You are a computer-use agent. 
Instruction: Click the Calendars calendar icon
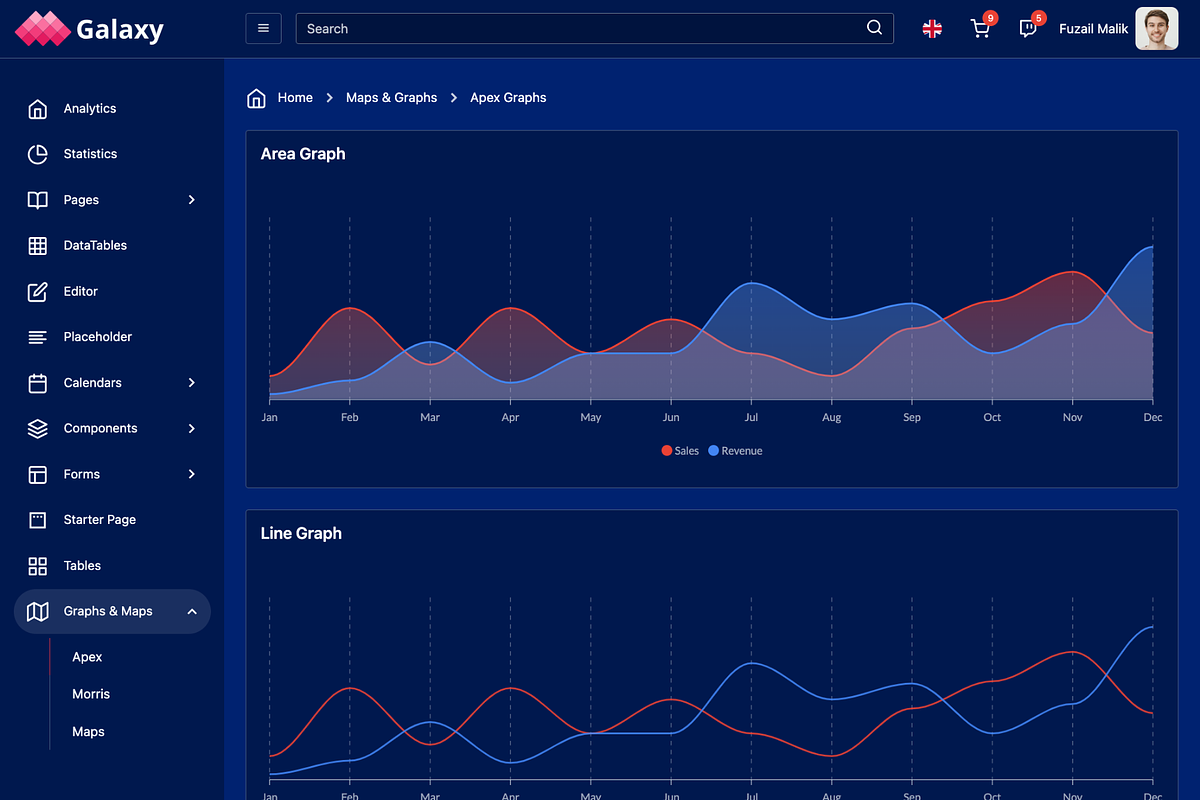[x=38, y=383]
